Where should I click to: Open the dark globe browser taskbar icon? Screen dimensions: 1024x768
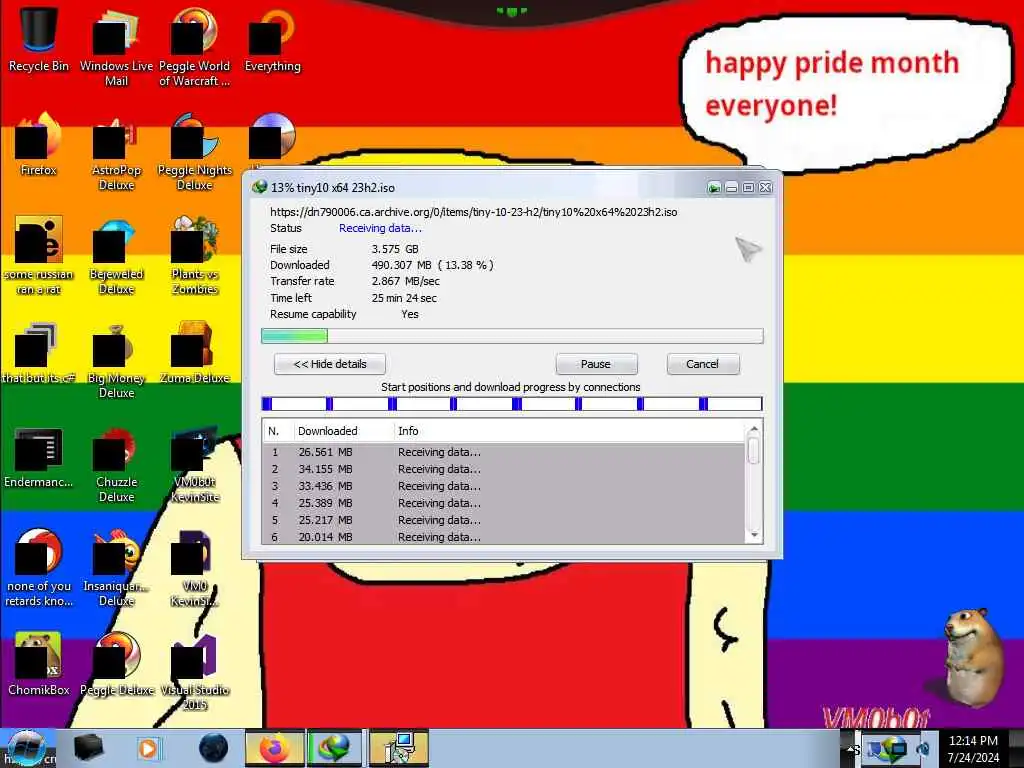tap(213, 748)
